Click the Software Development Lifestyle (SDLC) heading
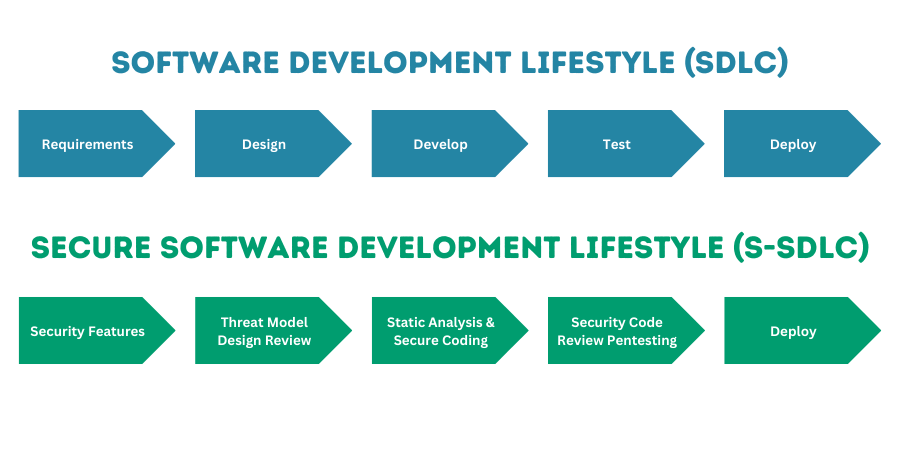This screenshot has width=900, height=450. (450, 62)
